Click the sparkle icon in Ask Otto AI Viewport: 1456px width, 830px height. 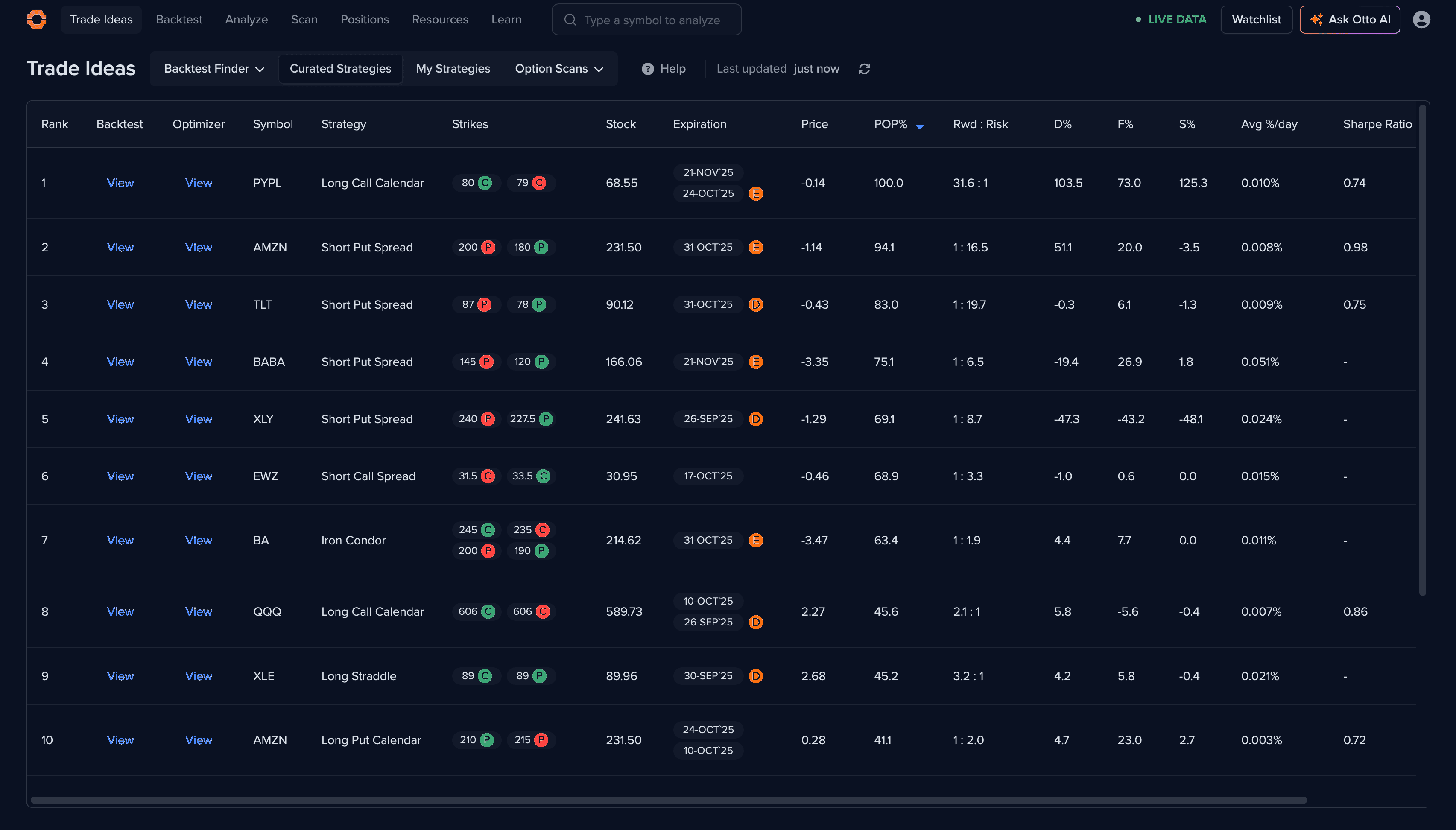[1316, 19]
